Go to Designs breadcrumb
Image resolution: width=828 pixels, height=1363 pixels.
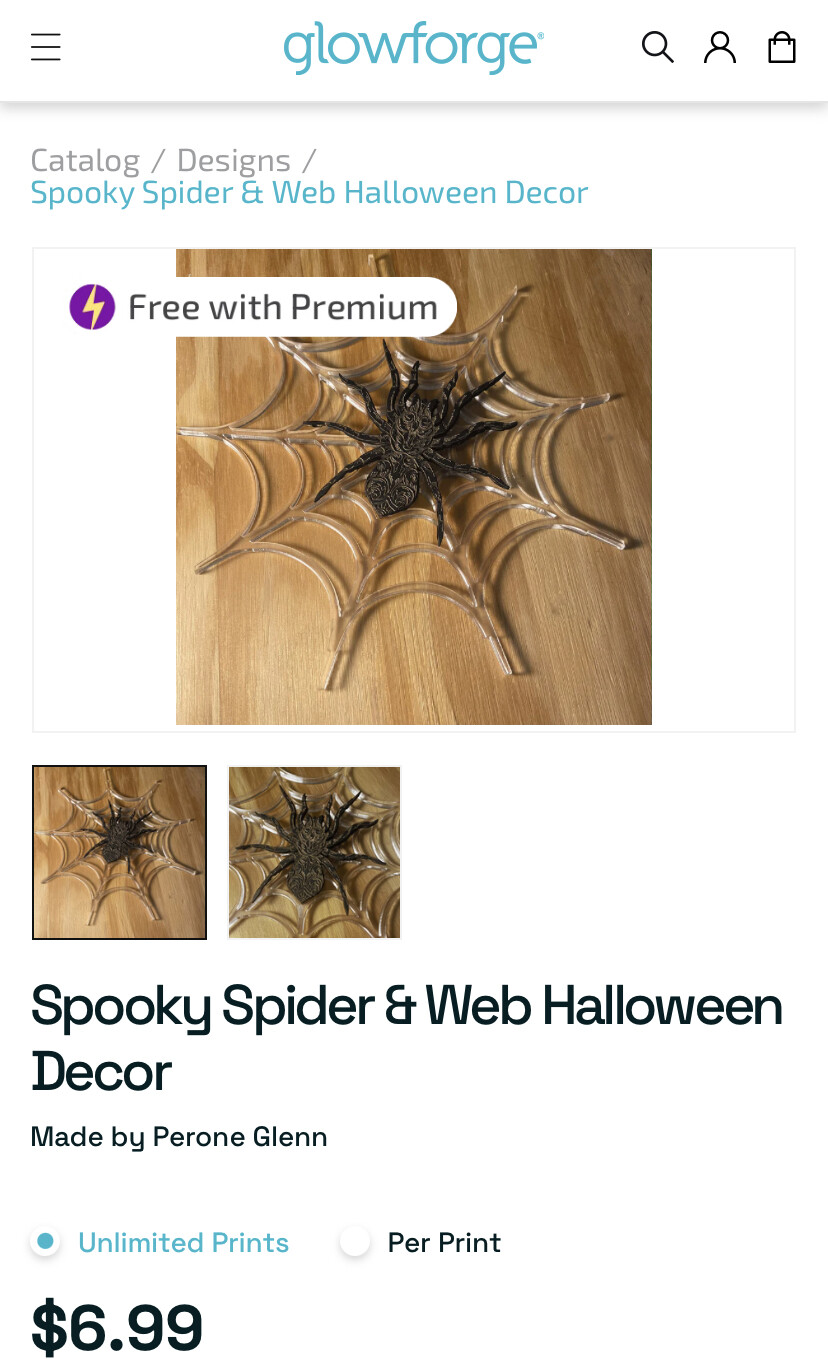(234, 160)
